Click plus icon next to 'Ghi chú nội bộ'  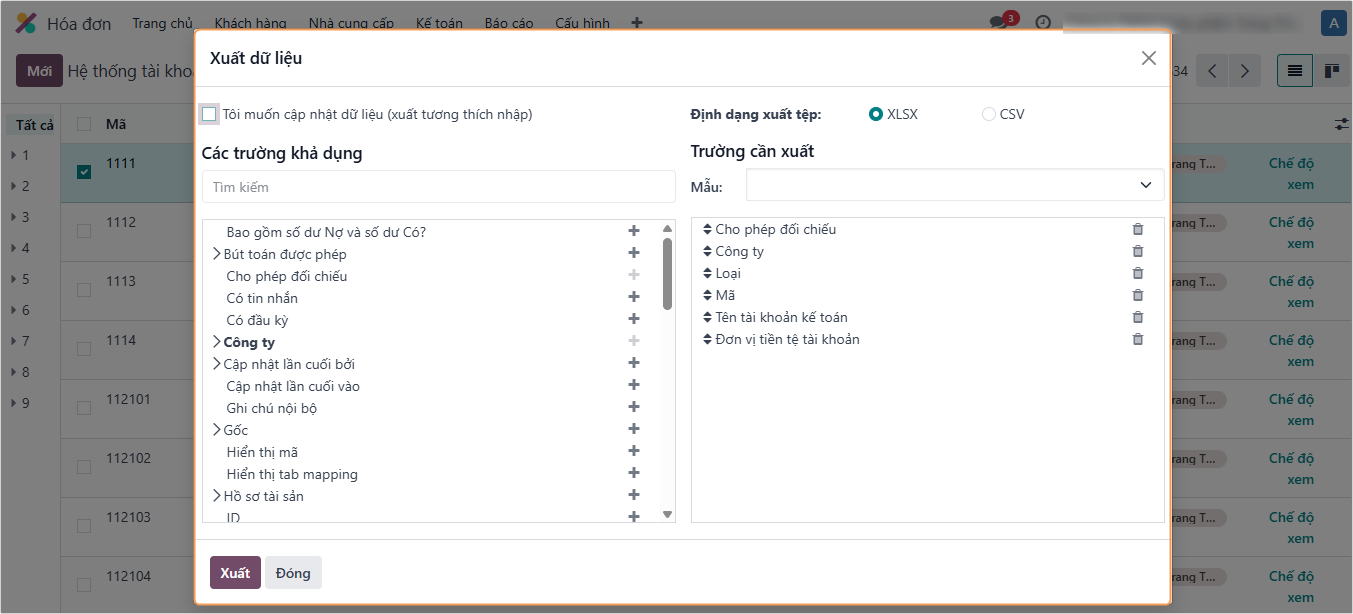click(633, 407)
